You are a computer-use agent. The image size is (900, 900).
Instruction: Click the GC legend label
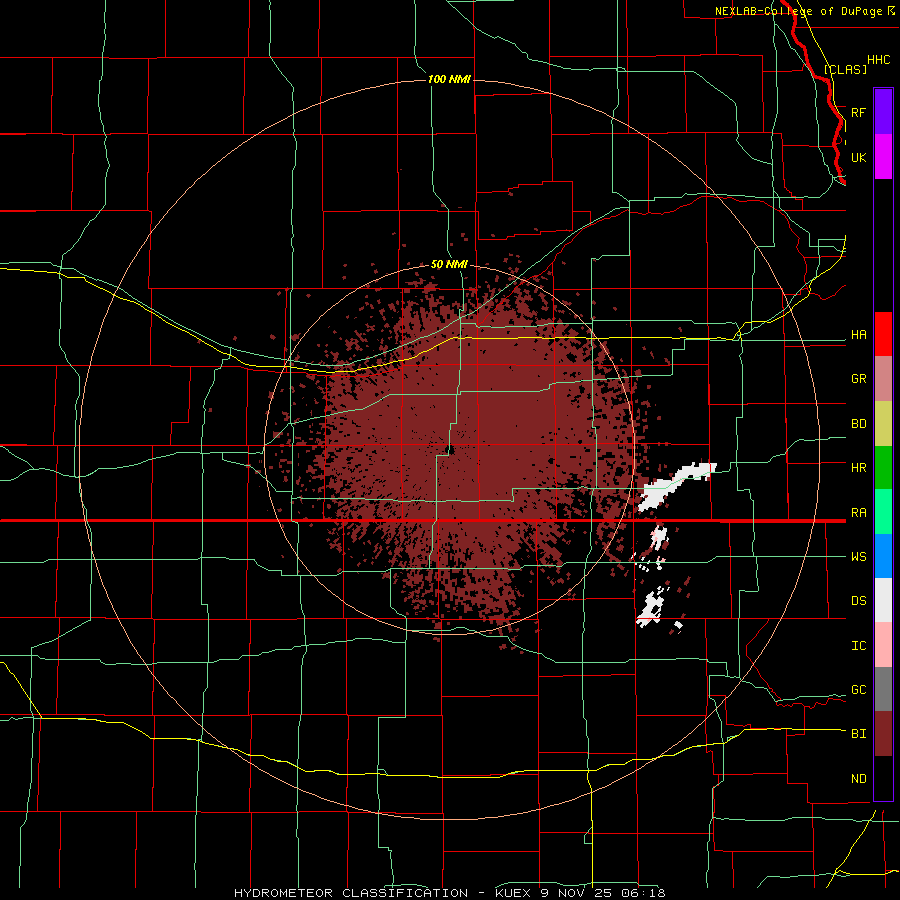(858, 690)
